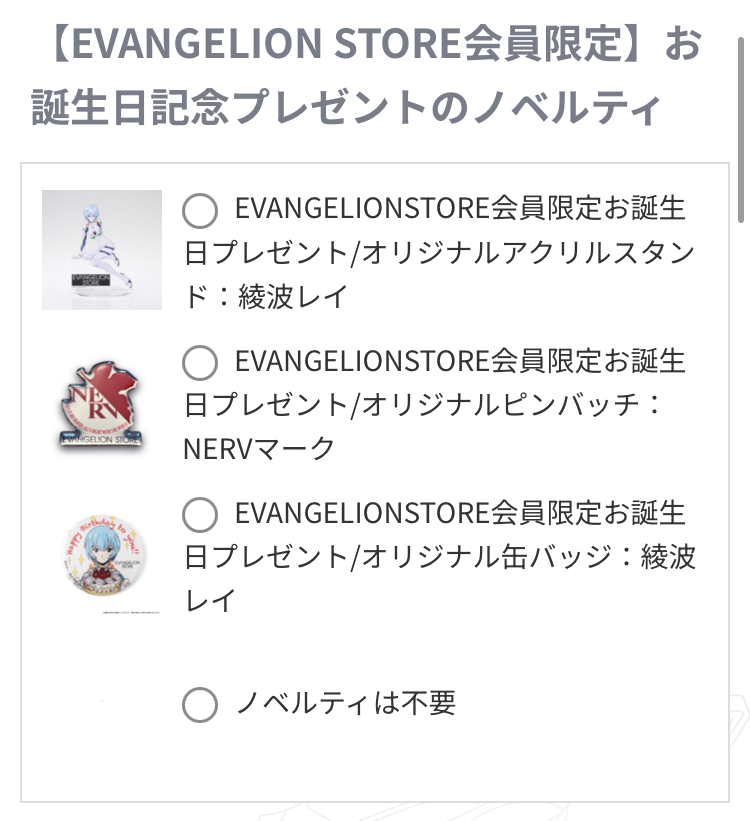This screenshot has width=750, height=821.
Task: Click the EVANGELION STORE base plate in stand image
Action: click(x=91, y=280)
